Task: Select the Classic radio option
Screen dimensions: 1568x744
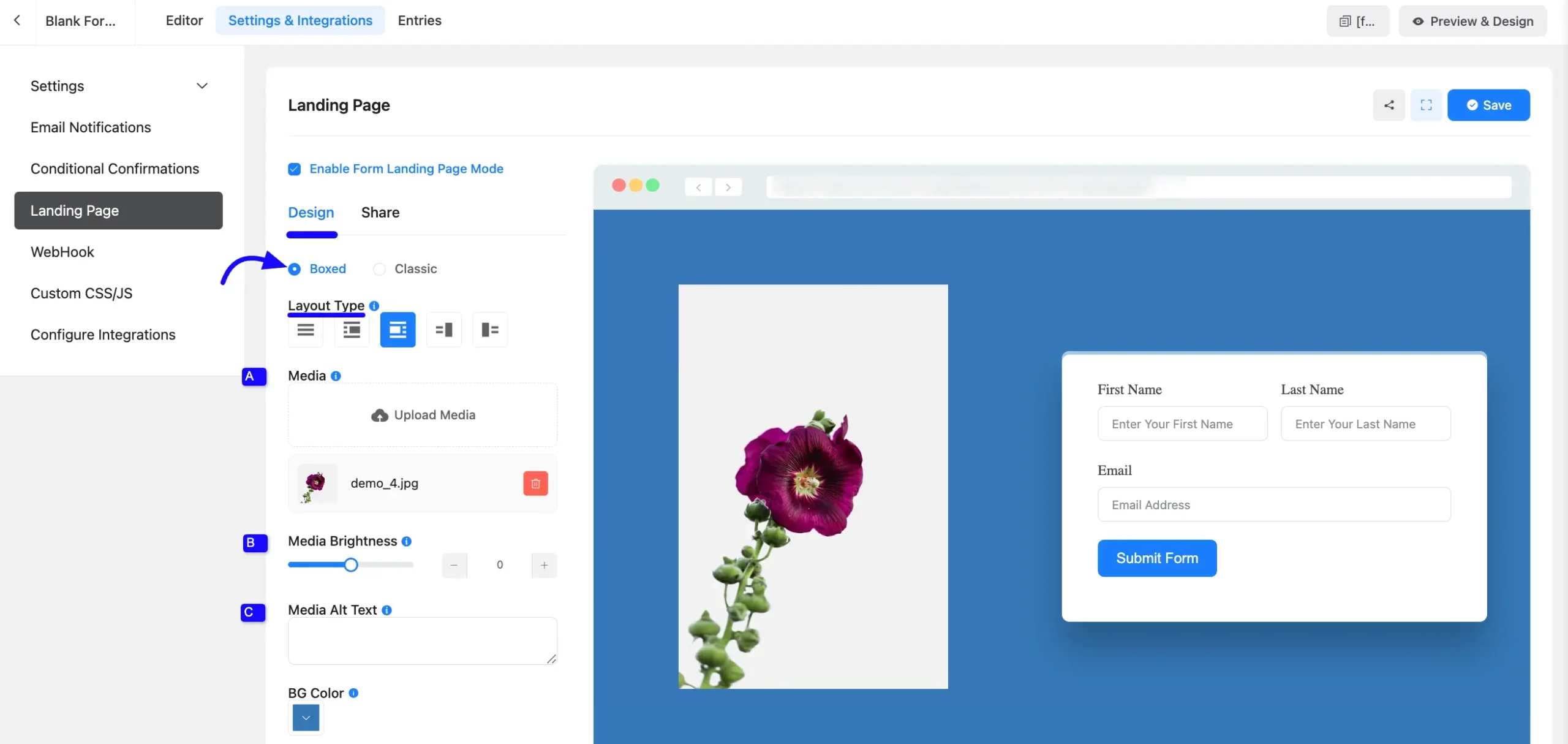Action: pos(380,269)
